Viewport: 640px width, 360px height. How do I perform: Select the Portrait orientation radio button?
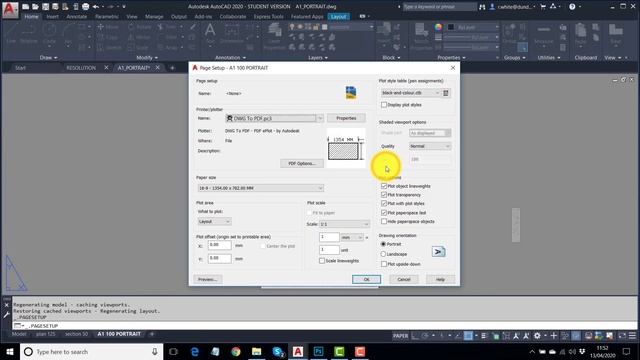point(383,244)
